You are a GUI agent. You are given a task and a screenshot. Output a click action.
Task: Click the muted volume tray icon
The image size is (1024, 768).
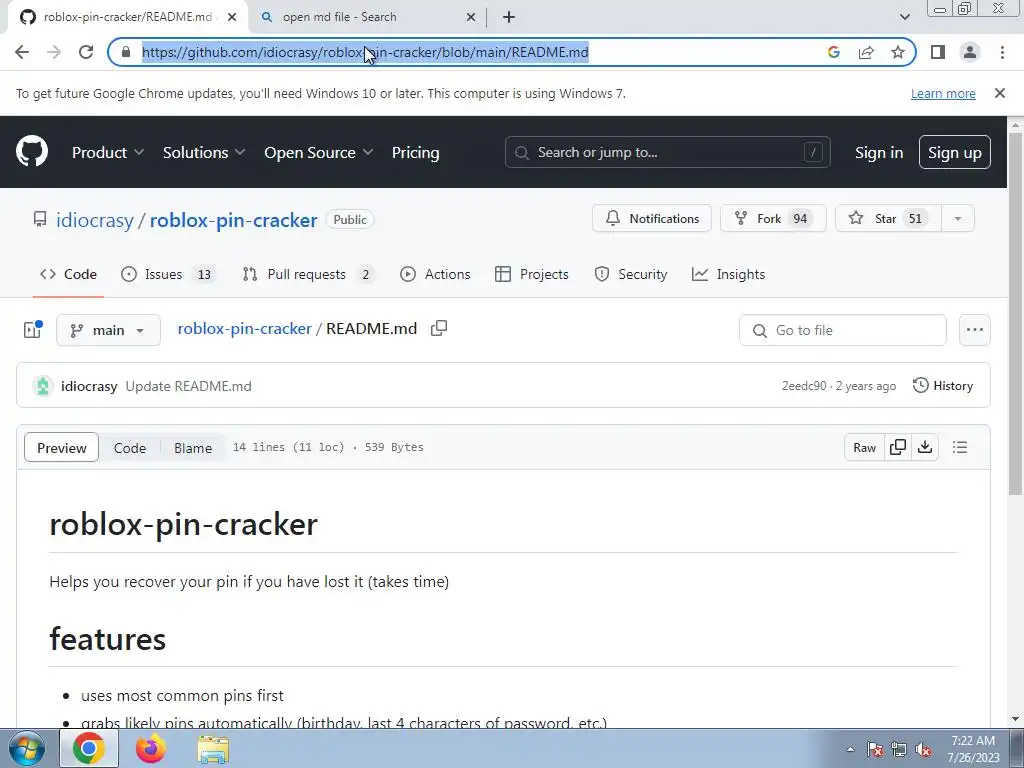coord(923,750)
